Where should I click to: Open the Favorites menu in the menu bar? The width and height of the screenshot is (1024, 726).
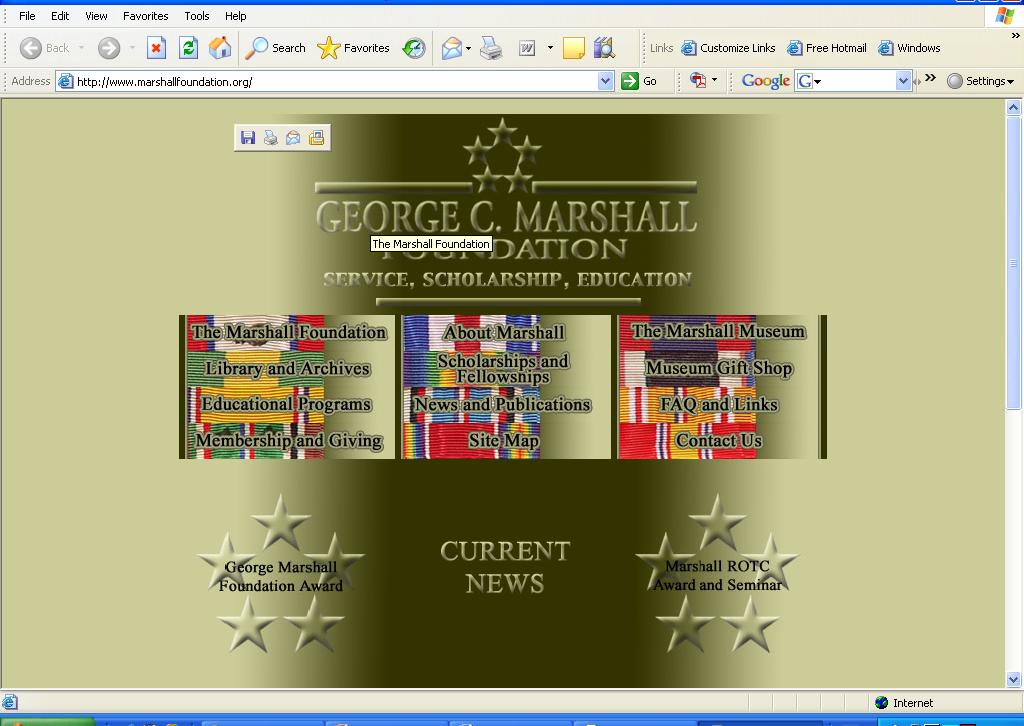coord(145,16)
